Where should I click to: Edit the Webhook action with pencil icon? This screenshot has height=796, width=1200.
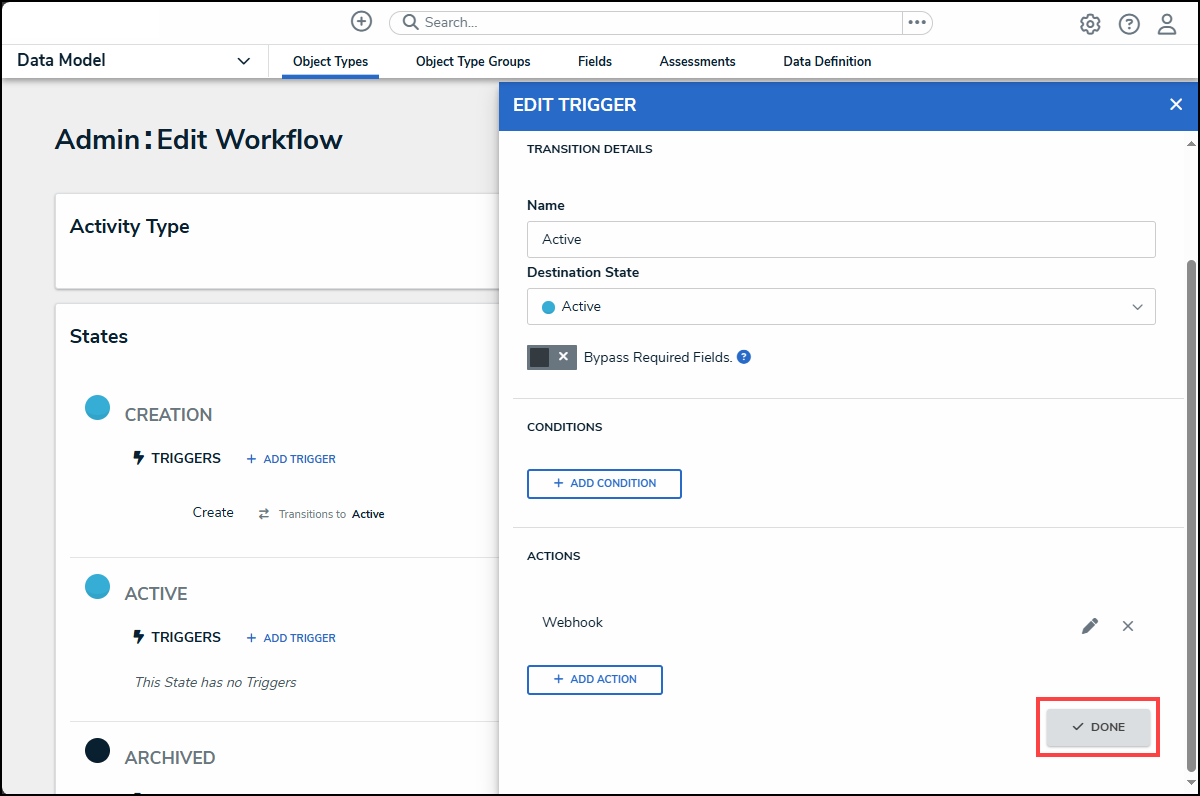1090,626
